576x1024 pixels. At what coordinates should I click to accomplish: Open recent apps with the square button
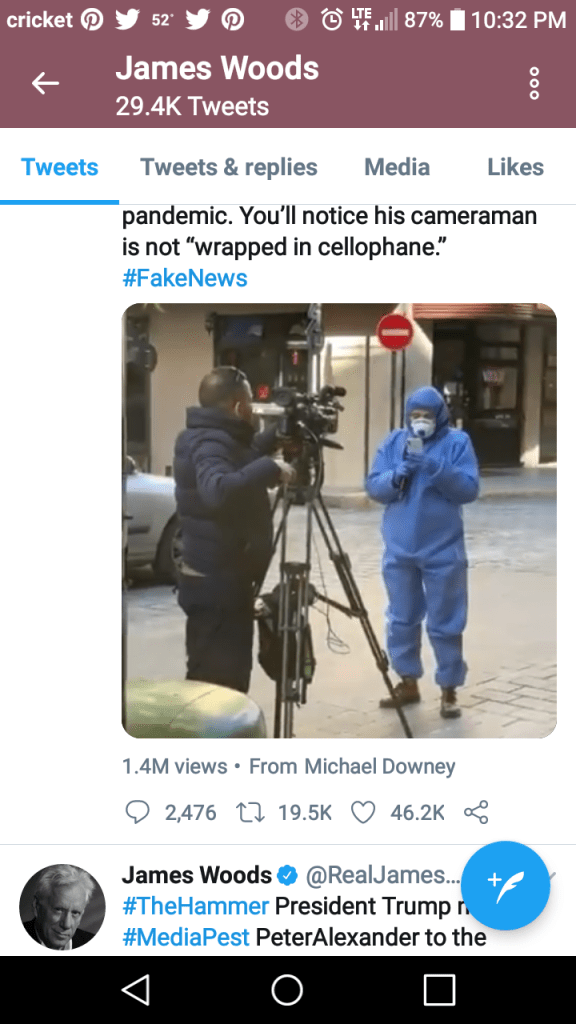coord(439,989)
